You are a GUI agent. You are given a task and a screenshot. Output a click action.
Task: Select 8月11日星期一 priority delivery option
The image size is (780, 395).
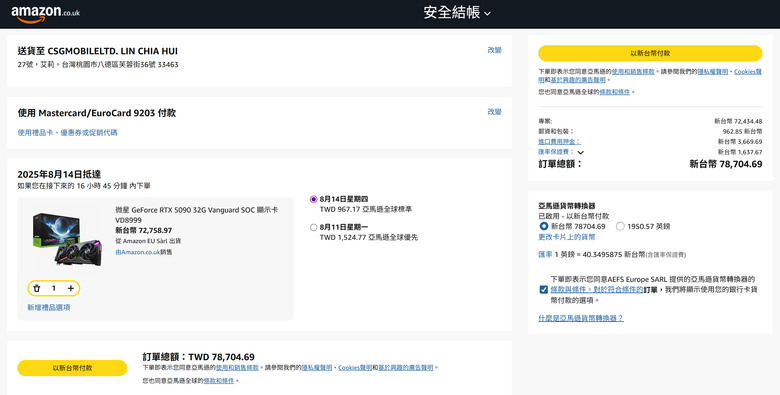313,227
